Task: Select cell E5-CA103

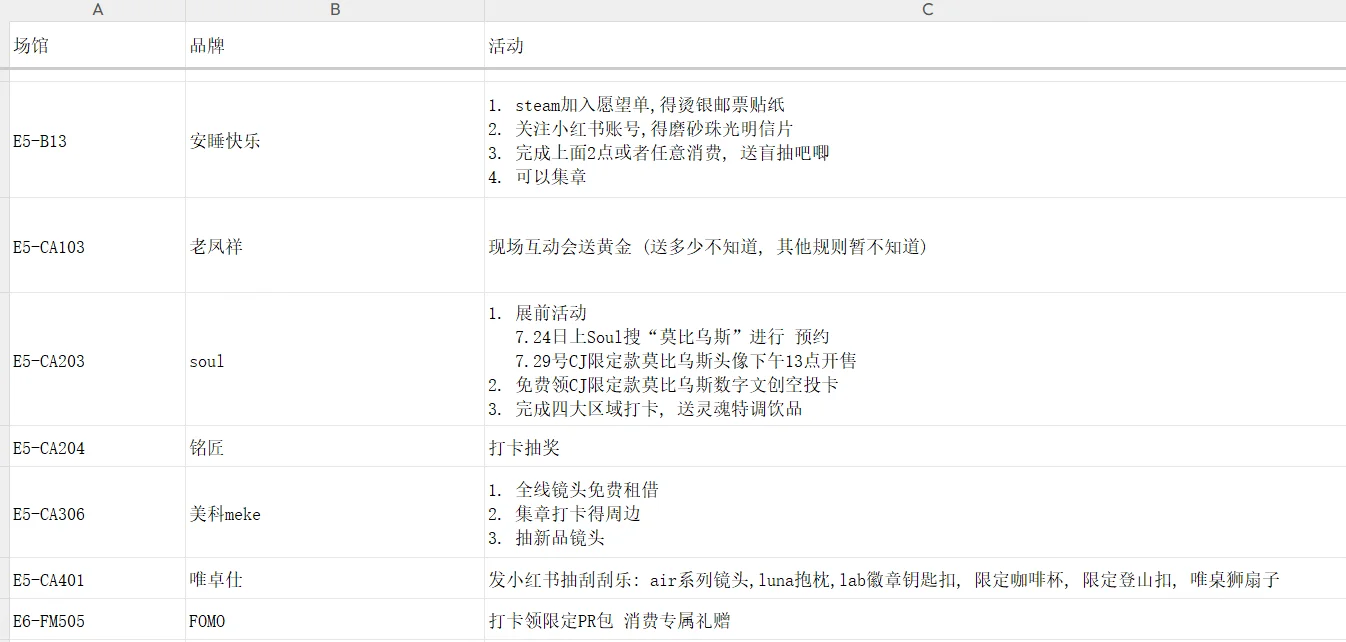Action: (97, 246)
